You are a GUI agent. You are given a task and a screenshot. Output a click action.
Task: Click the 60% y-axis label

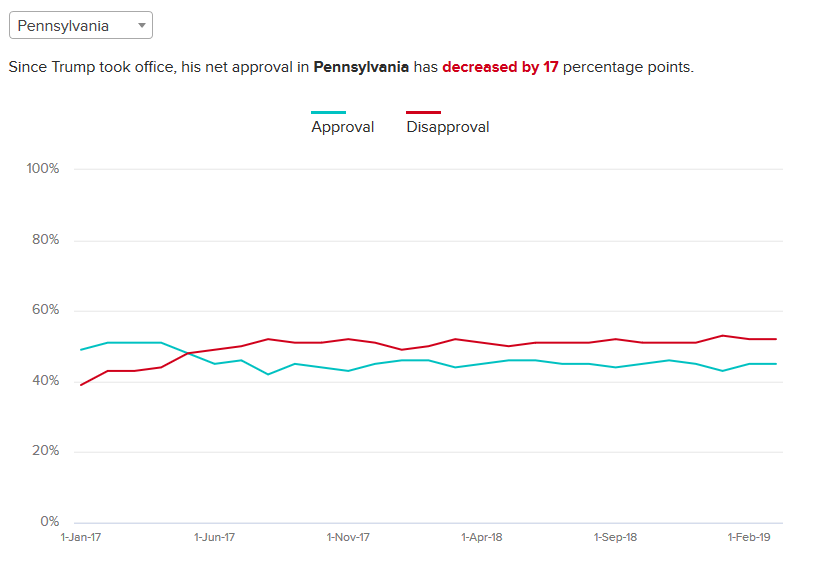click(45, 310)
